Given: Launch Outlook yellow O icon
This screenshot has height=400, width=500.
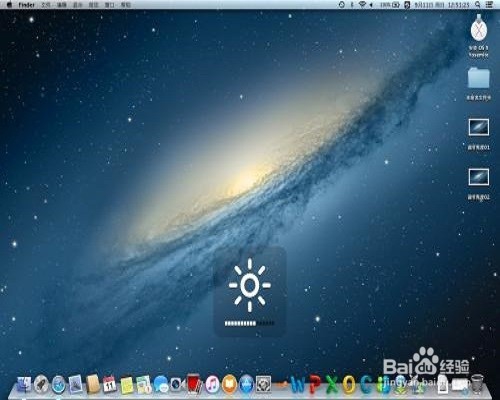Looking at the screenshot, I should click(349, 384).
